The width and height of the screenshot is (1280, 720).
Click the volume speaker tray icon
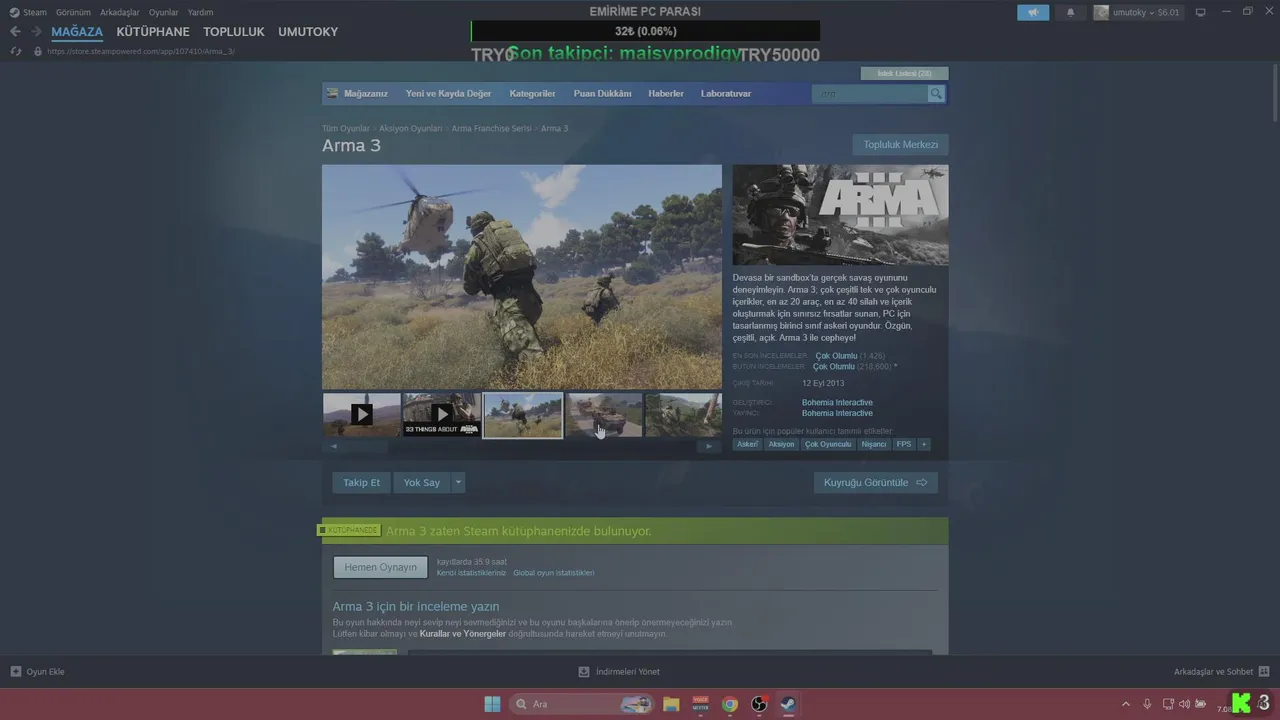[x=1185, y=704]
